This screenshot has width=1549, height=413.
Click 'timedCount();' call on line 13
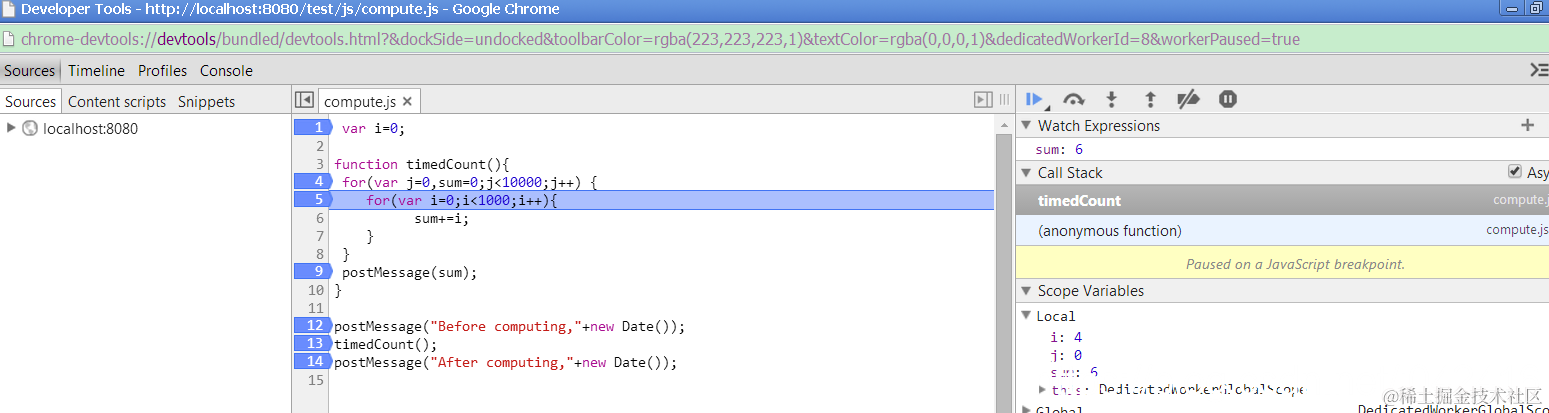(x=386, y=344)
